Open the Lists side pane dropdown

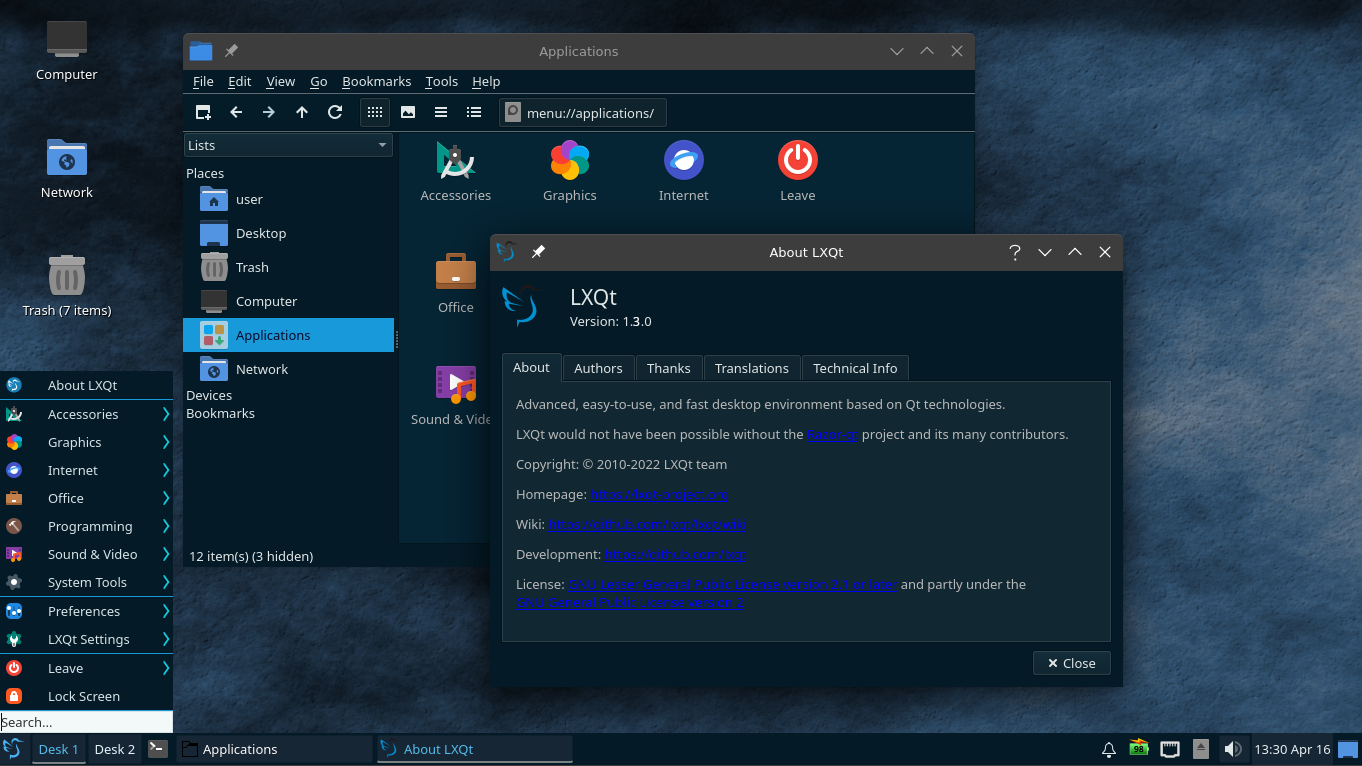click(x=288, y=145)
